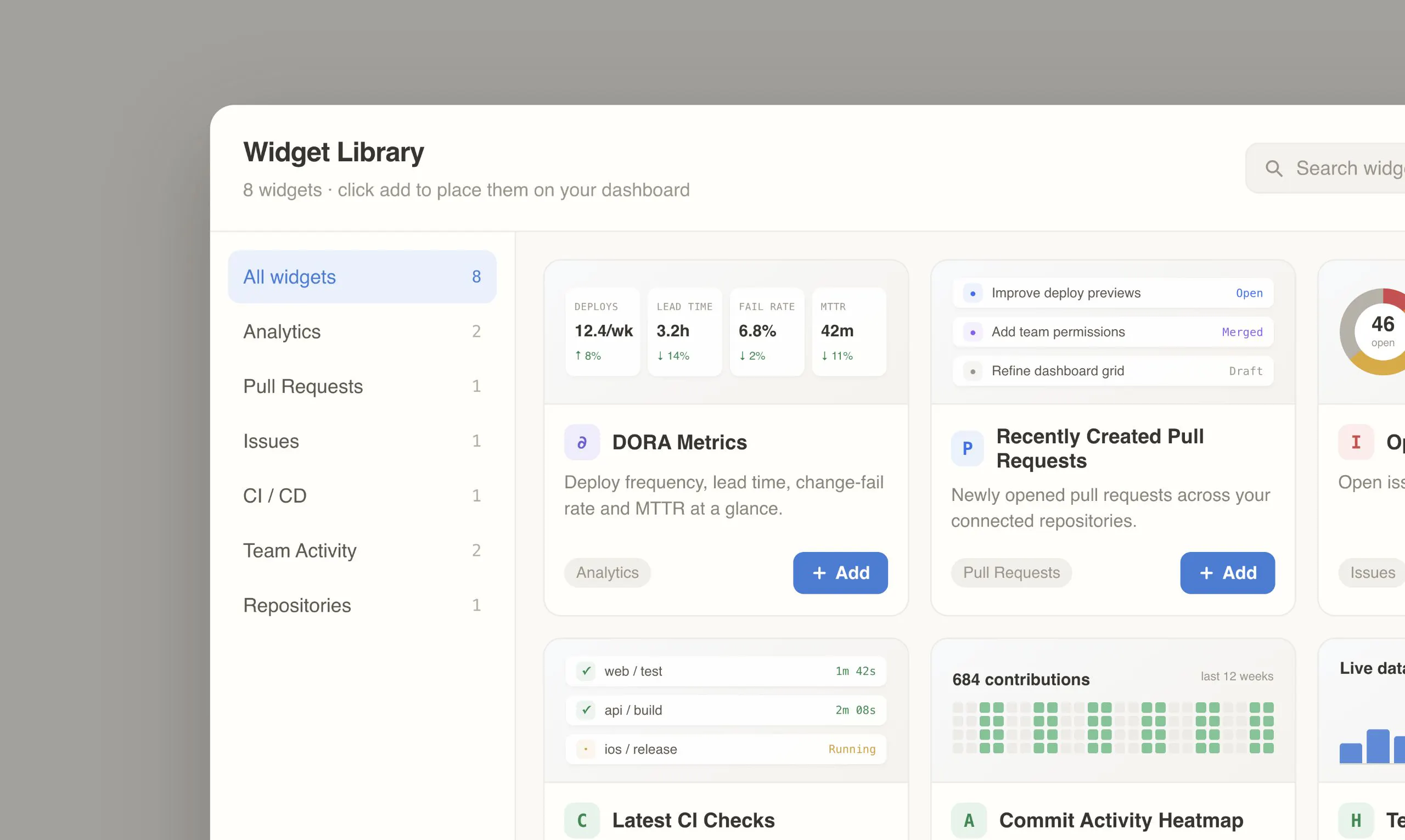This screenshot has width=1405, height=840.
Task: Click the 'C' icon beside Latest CI Checks
Action: tap(582, 820)
